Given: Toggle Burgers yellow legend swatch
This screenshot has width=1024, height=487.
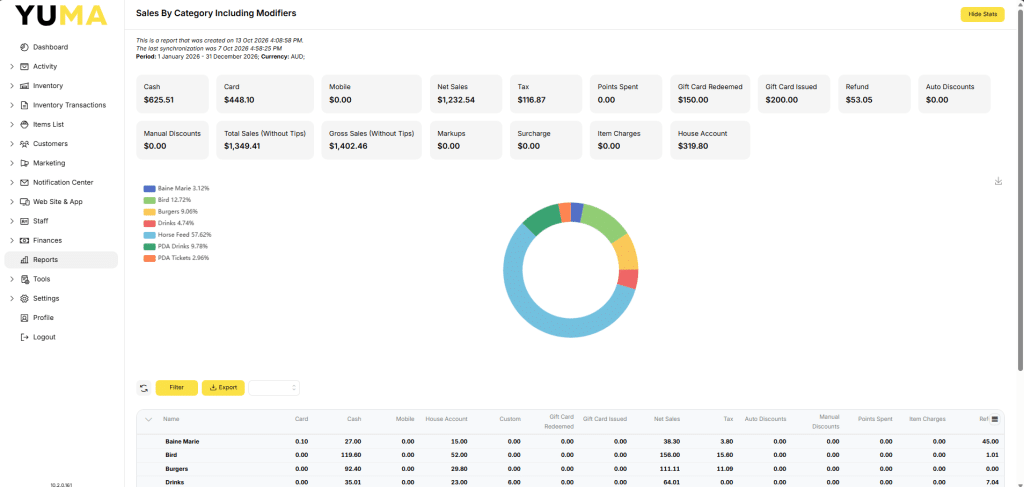Looking at the screenshot, I should [x=149, y=212].
